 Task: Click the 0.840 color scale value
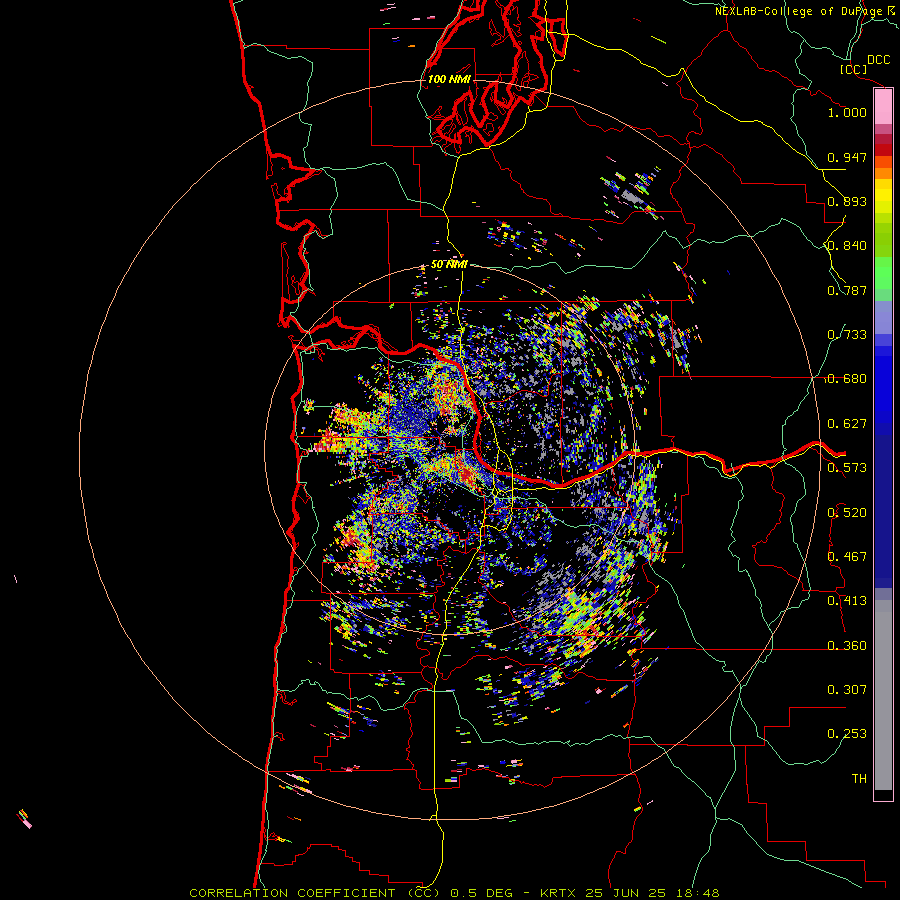click(847, 246)
